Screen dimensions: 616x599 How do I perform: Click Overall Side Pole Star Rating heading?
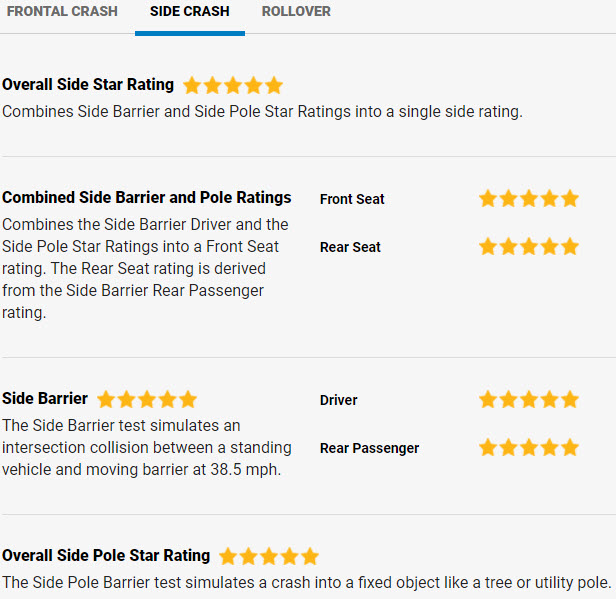pyautogui.click(x=106, y=556)
